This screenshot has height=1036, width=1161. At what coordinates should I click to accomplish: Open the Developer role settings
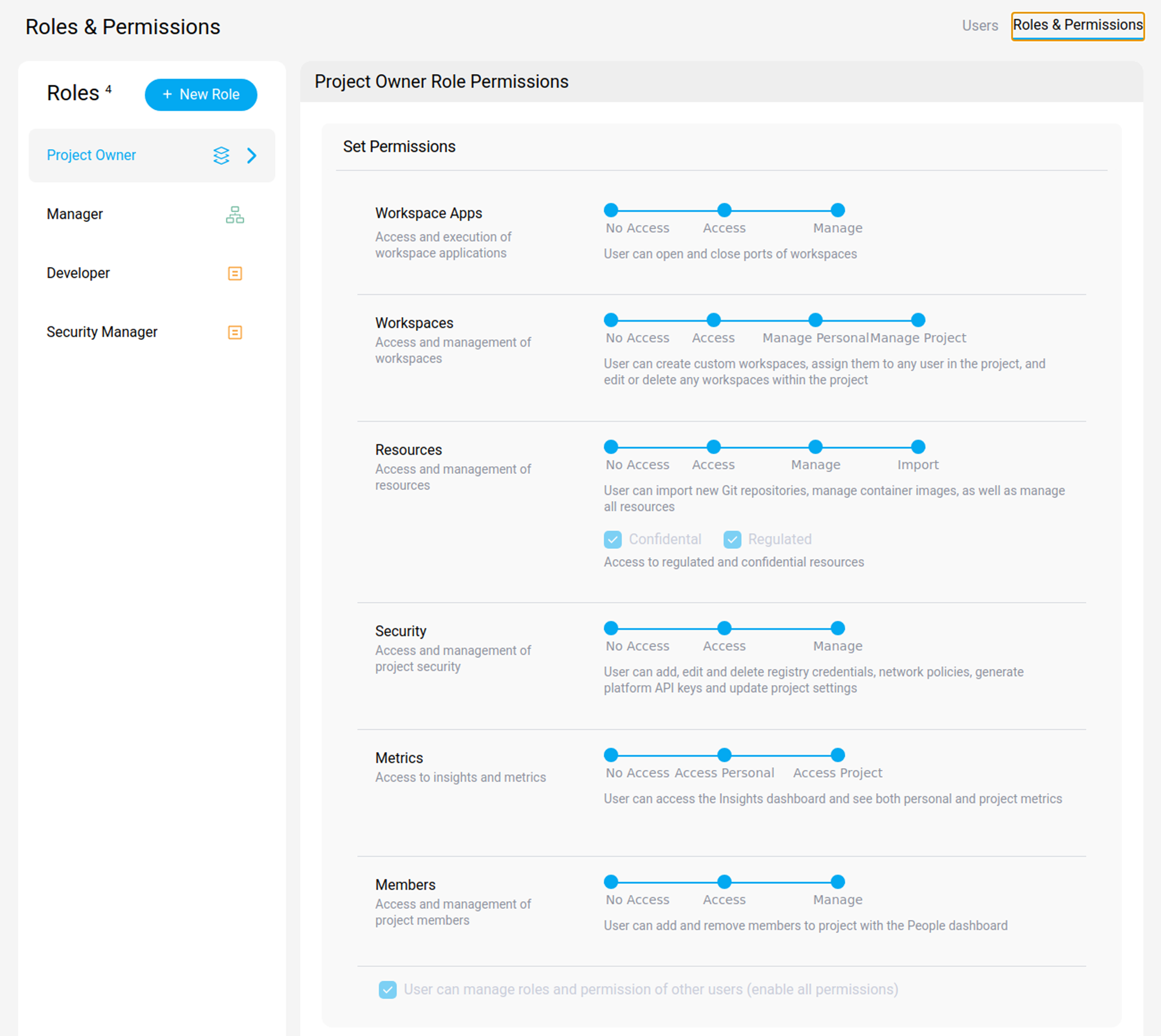pos(78,273)
